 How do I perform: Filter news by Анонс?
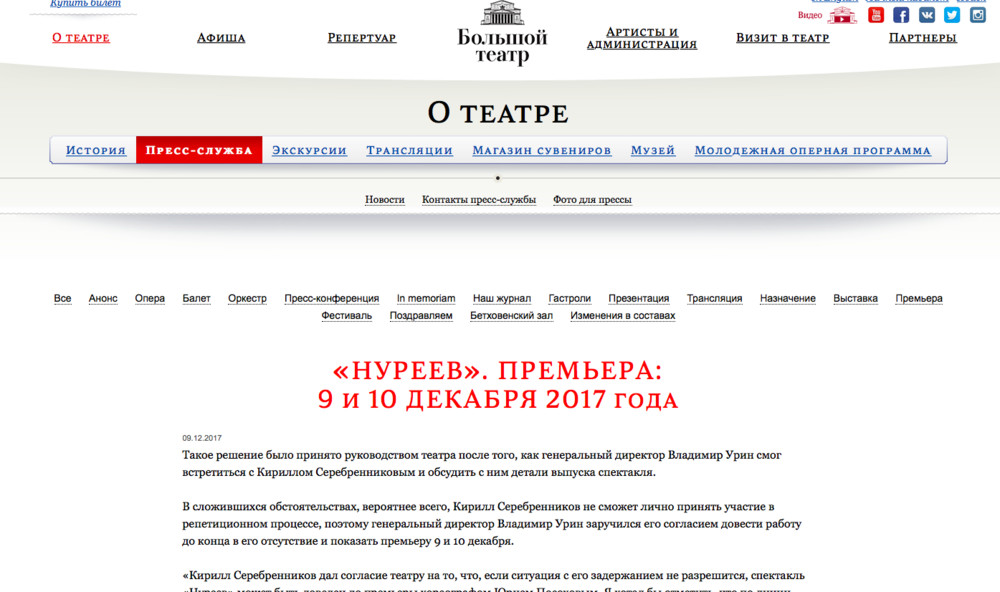103,299
